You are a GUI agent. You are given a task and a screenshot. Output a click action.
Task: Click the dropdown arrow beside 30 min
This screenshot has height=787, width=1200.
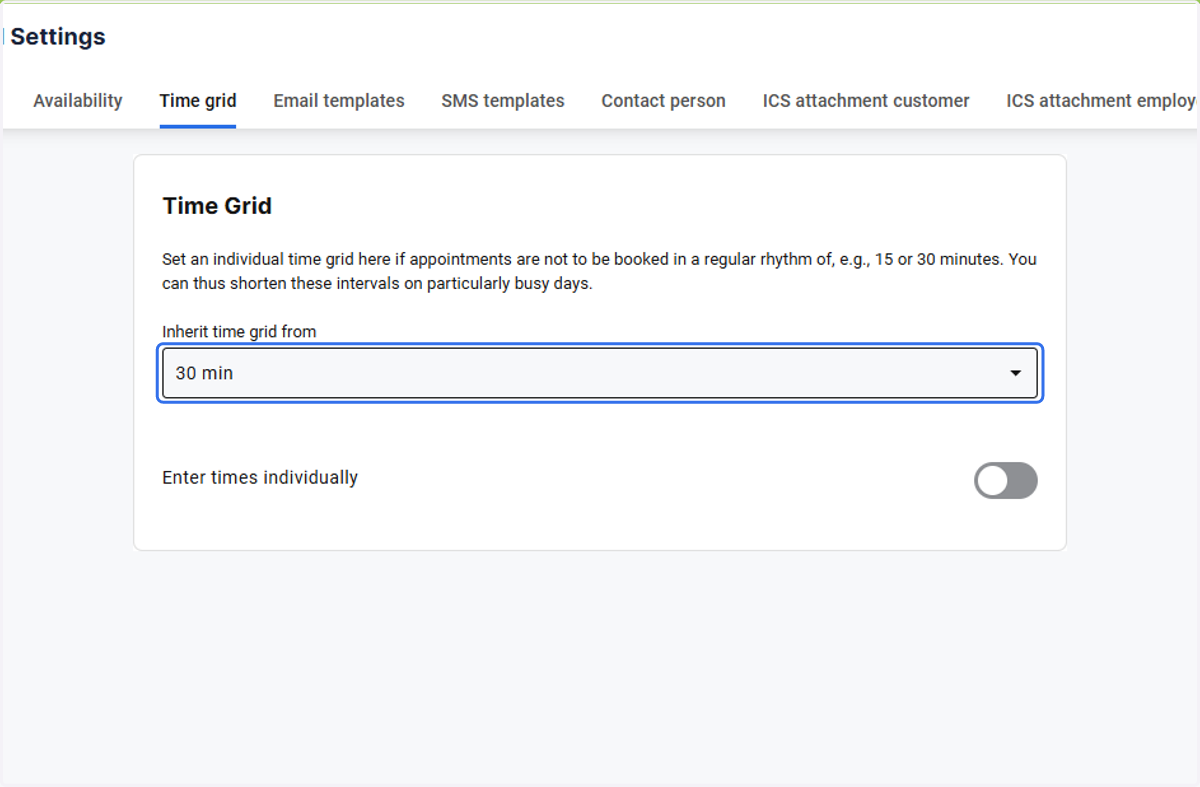1015,373
